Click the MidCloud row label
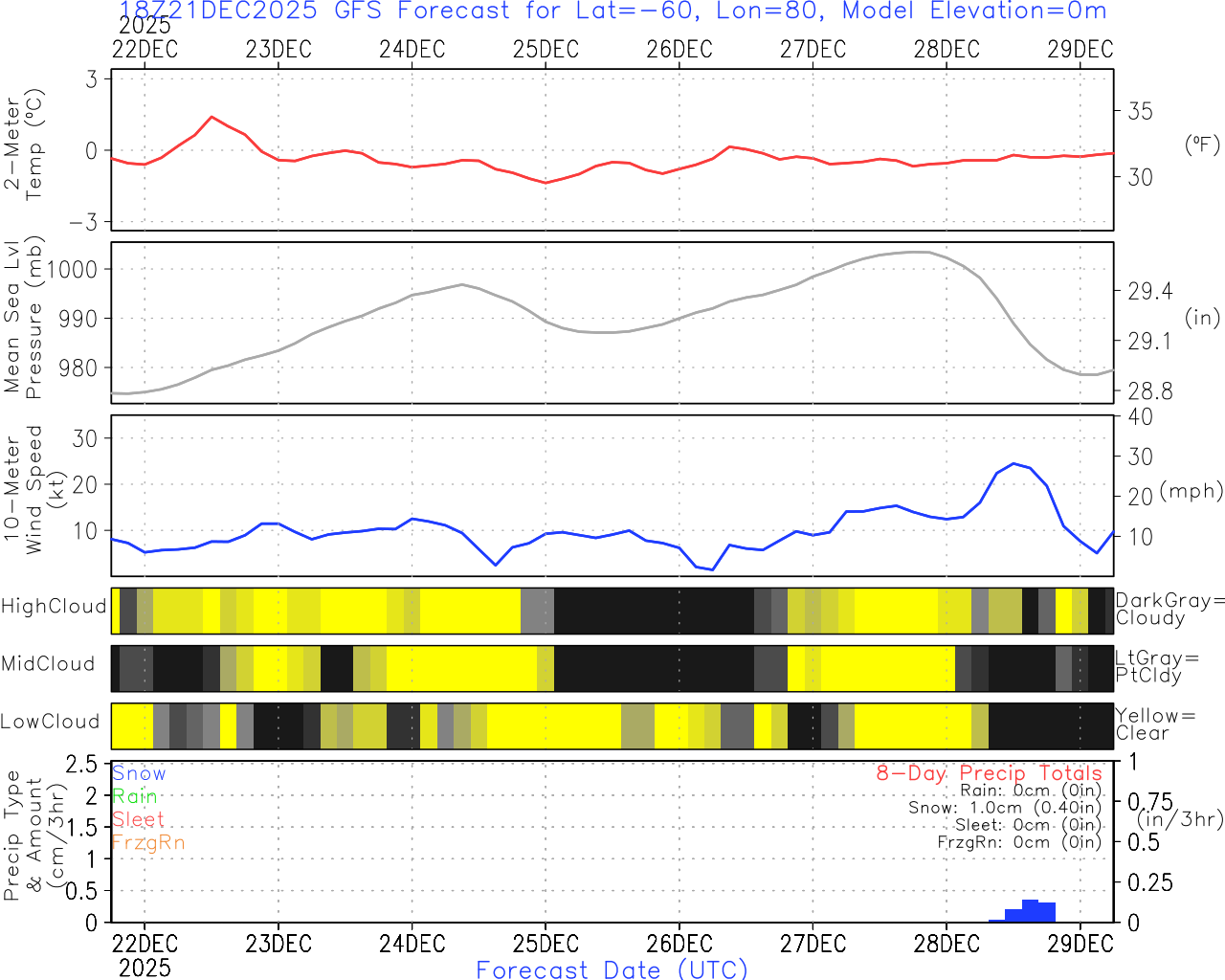Image resolution: width=1225 pixels, height=980 pixels. pos(48,663)
